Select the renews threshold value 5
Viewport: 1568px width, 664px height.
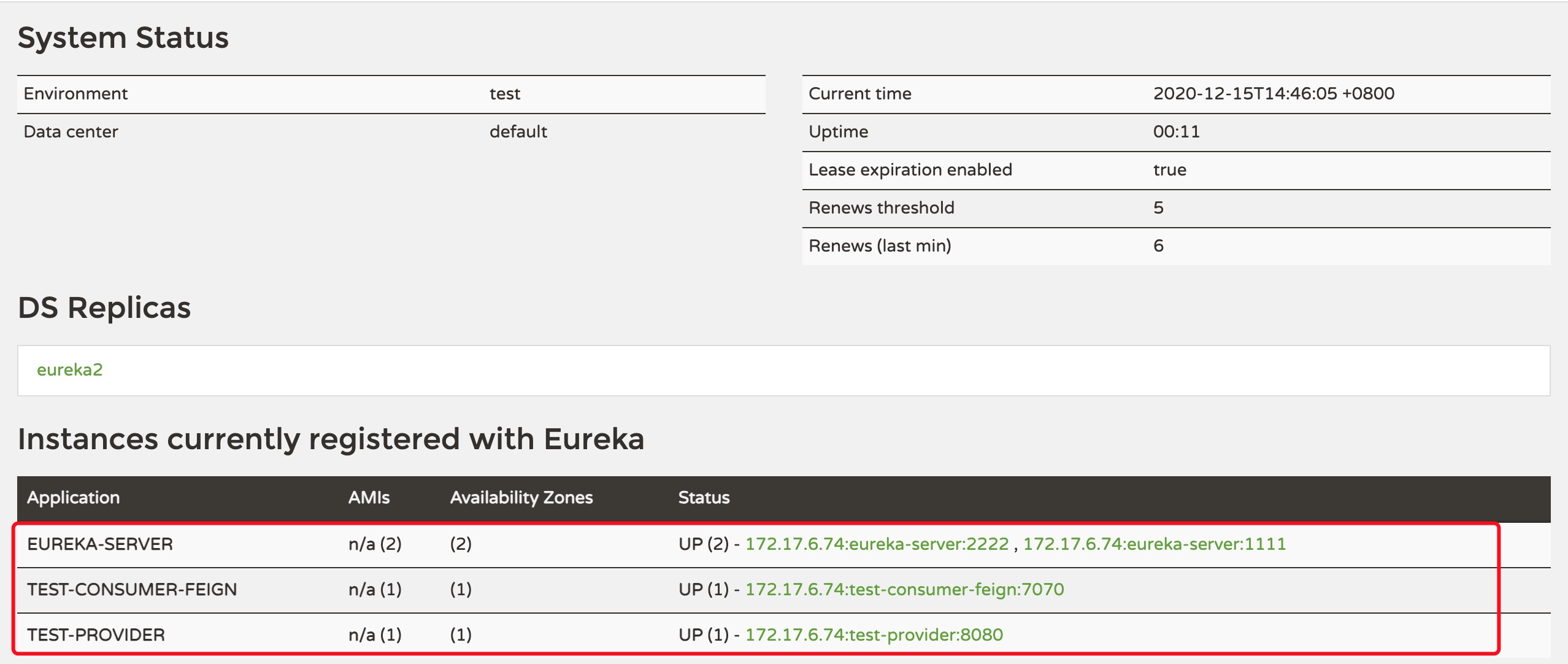(1158, 207)
